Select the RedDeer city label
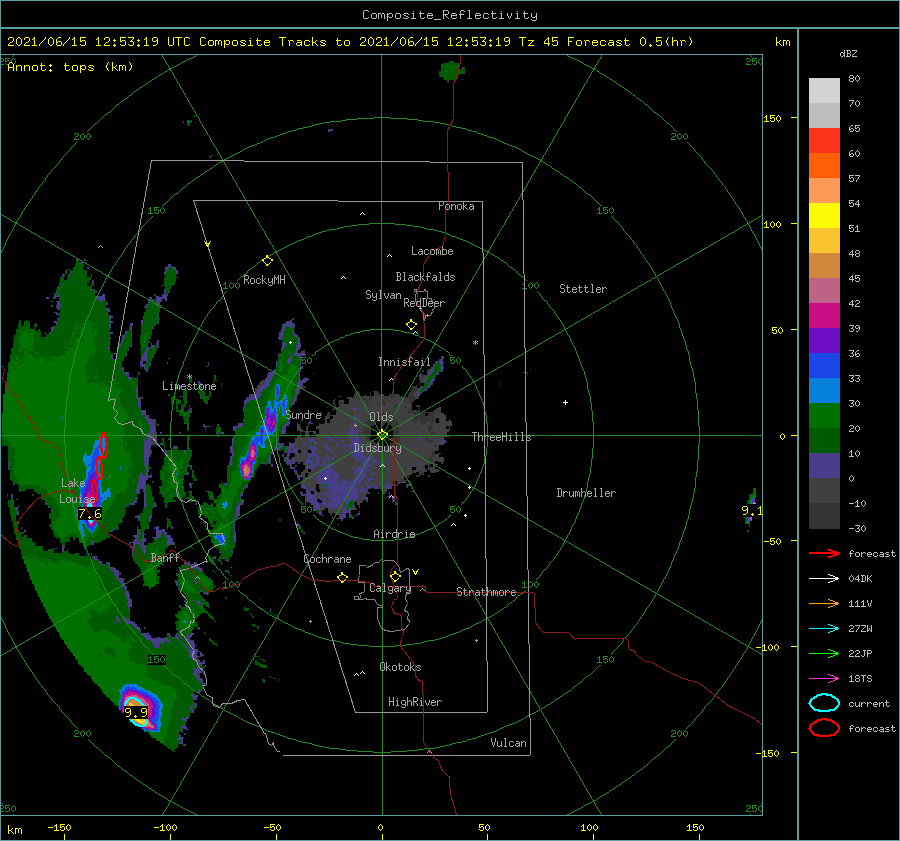900x841 pixels. tap(424, 303)
